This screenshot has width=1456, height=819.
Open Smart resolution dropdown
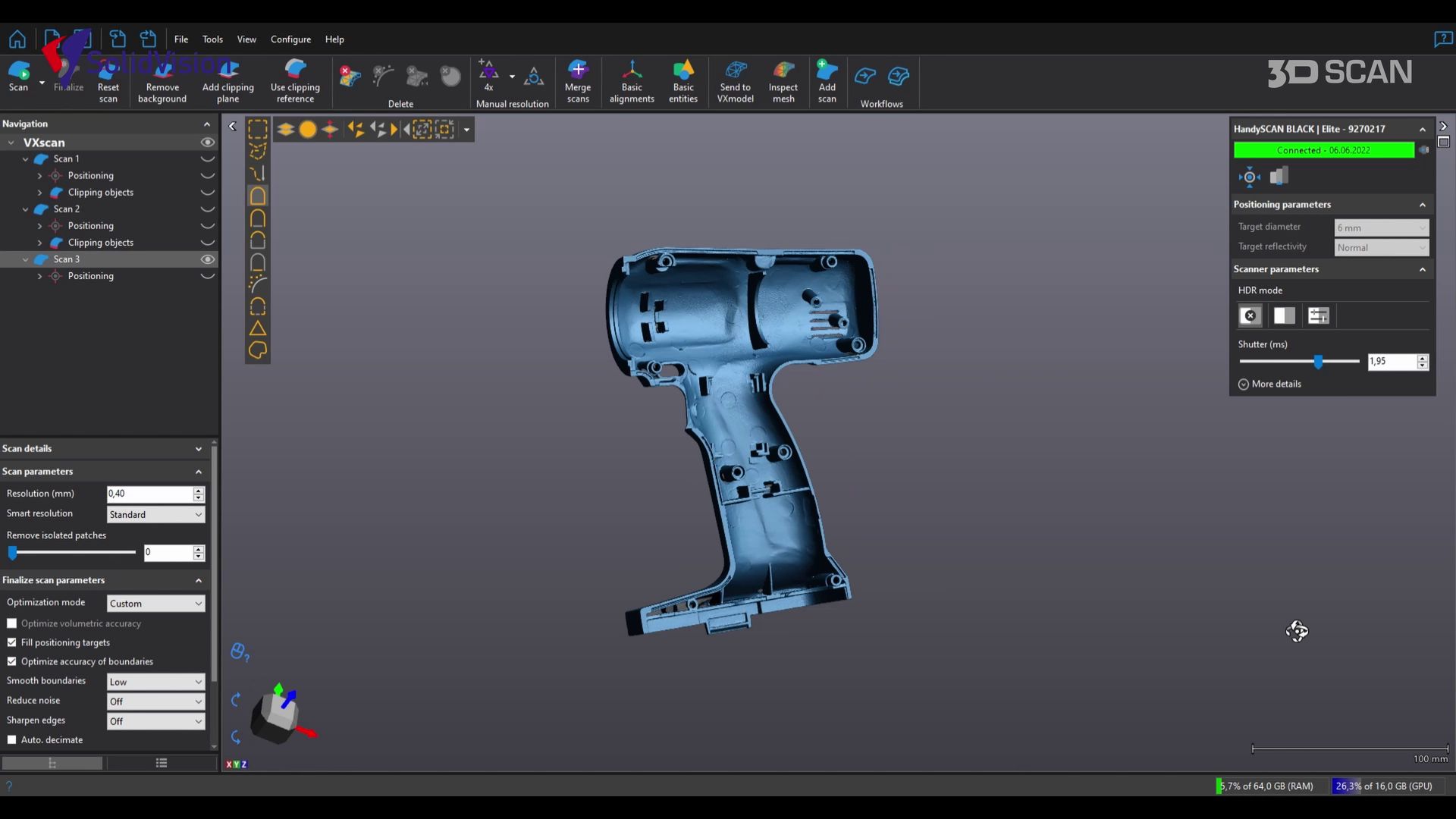click(155, 515)
